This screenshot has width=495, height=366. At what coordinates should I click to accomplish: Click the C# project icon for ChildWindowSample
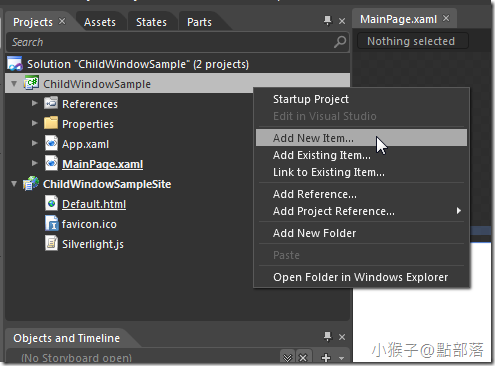click(31, 83)
